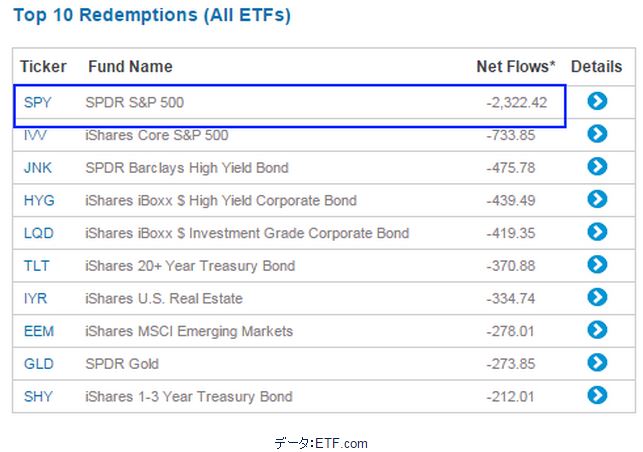Click details arrow icon for IVV
The image size is (643, 452).
597,134
